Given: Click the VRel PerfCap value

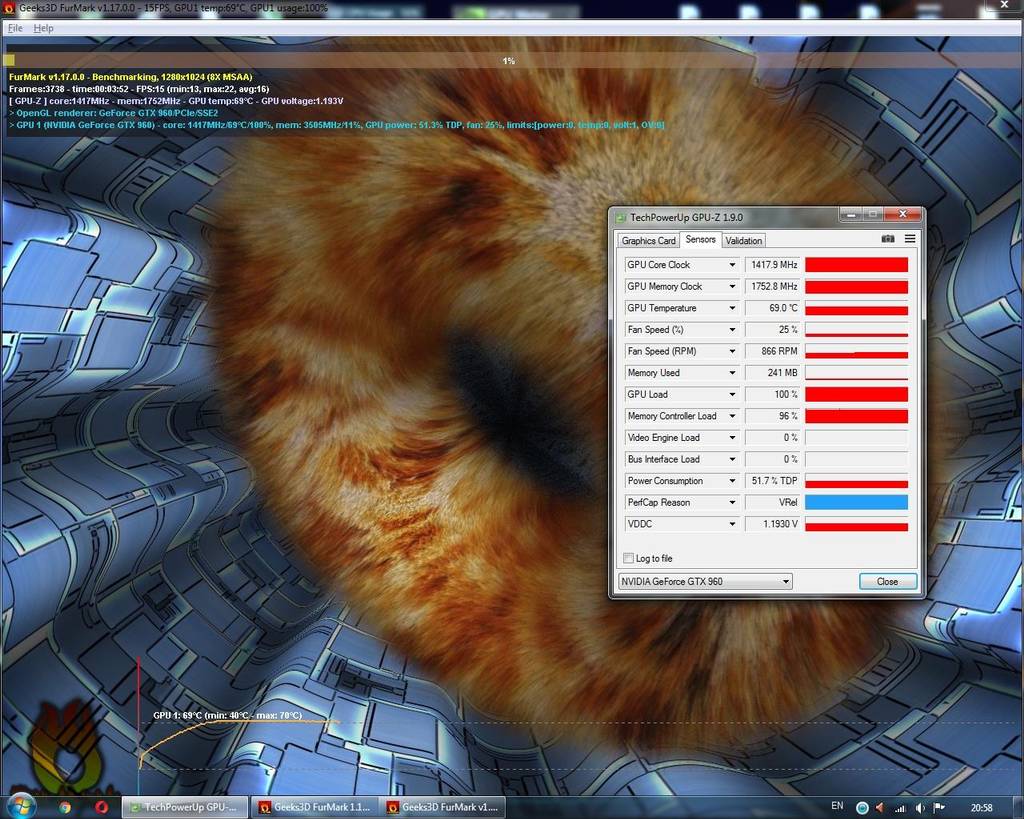Looking at the screenshot, I should pos(773,502).
